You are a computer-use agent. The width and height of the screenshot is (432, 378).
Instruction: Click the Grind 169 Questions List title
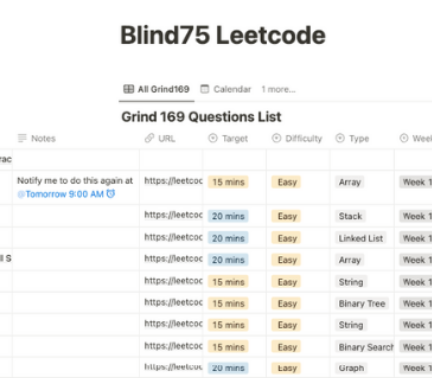click(x=201, y=117)
